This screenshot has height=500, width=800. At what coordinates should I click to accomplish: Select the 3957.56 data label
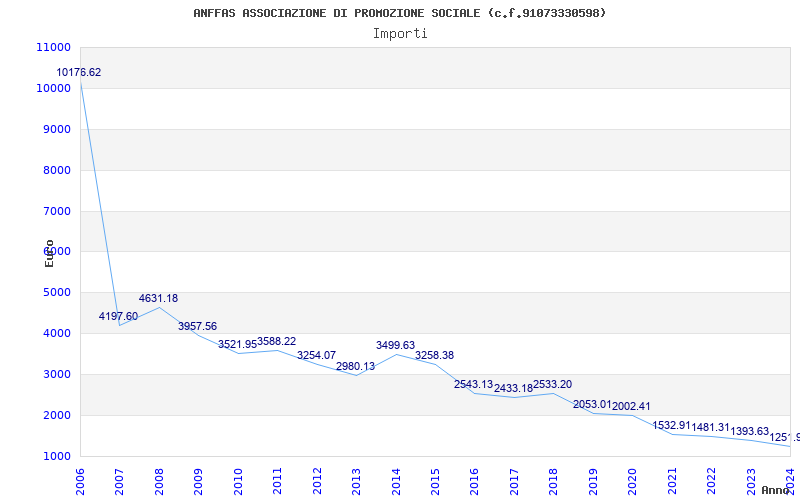tap(197, 326)
